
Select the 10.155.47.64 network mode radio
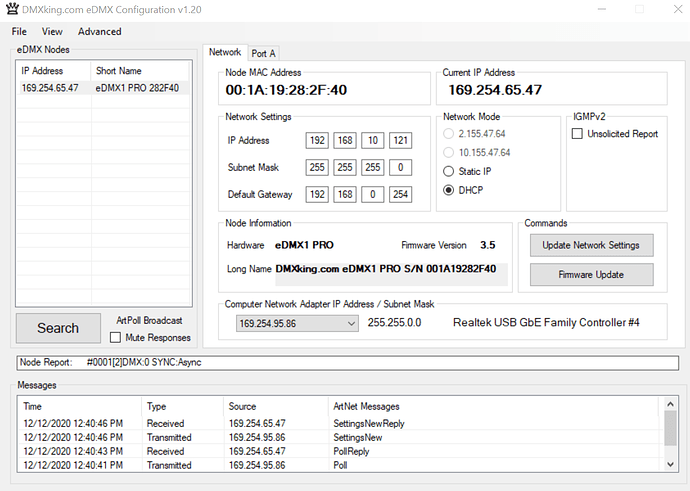point(448,153)
